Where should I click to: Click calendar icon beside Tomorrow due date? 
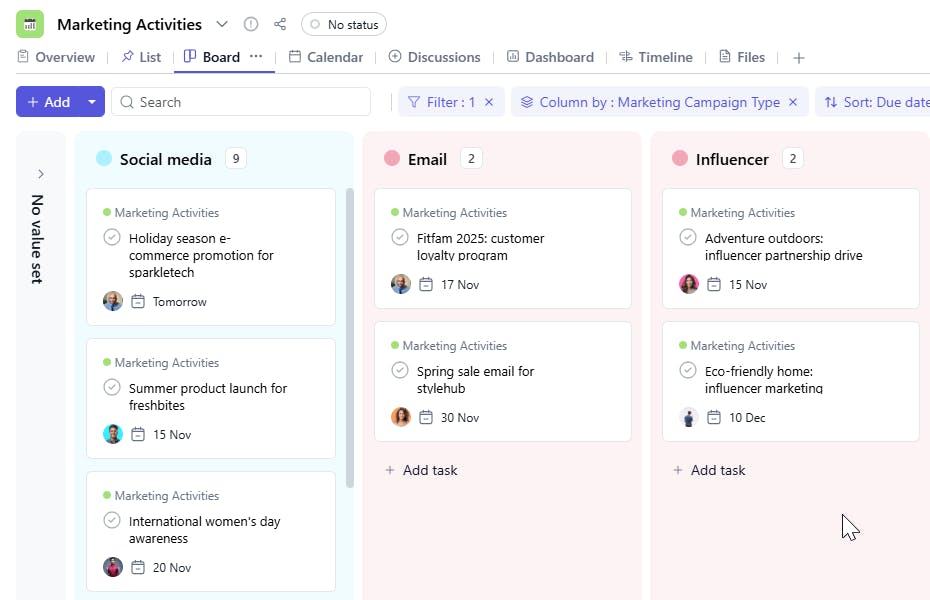click(x=138, y=301)
